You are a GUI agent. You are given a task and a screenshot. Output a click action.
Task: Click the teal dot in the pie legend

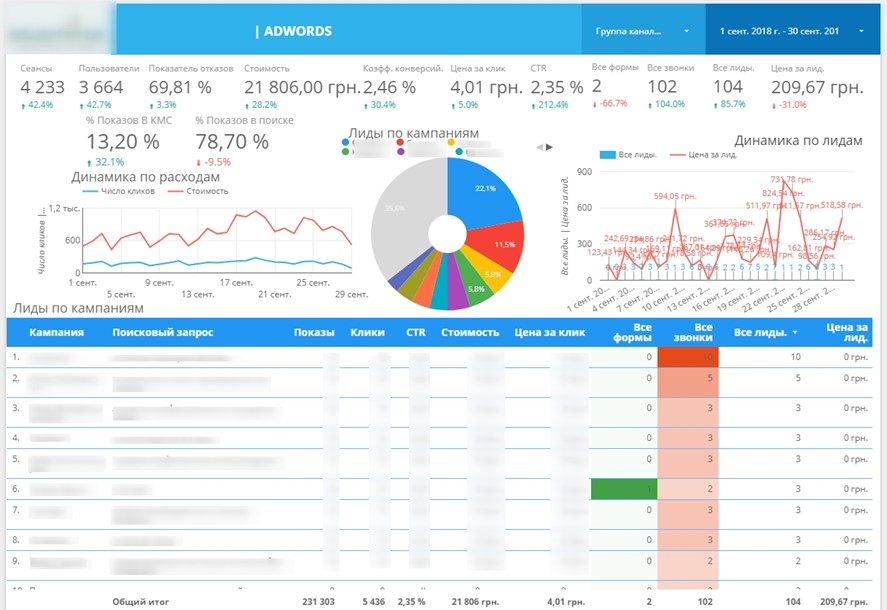pyautogui.click(x=459, y=152)
